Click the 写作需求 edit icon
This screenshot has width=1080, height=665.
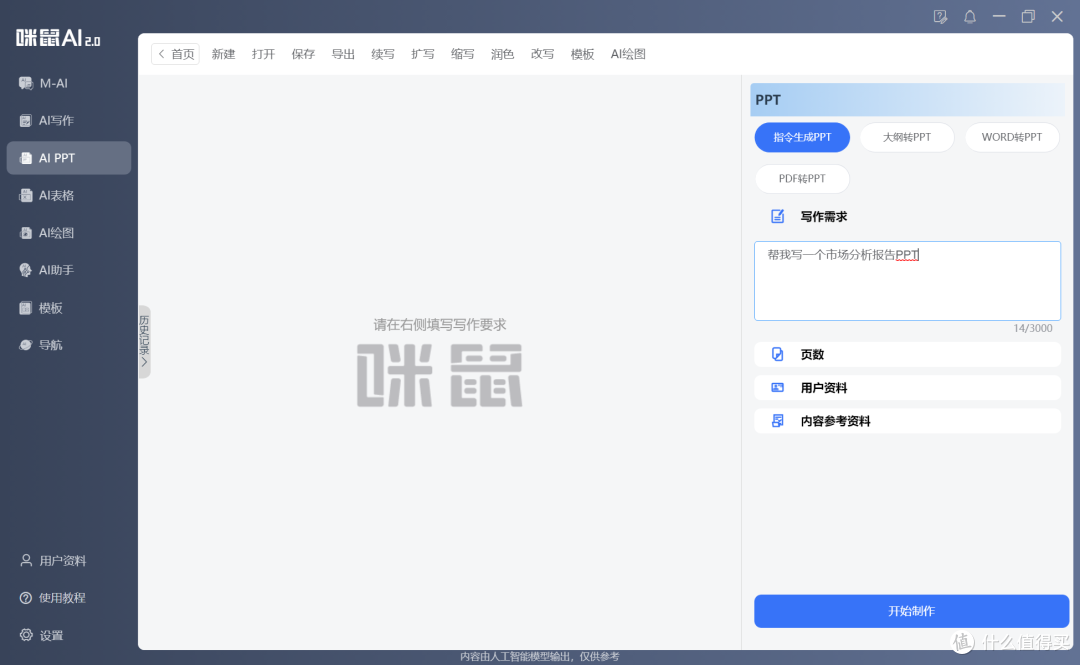tap(777, 216)
